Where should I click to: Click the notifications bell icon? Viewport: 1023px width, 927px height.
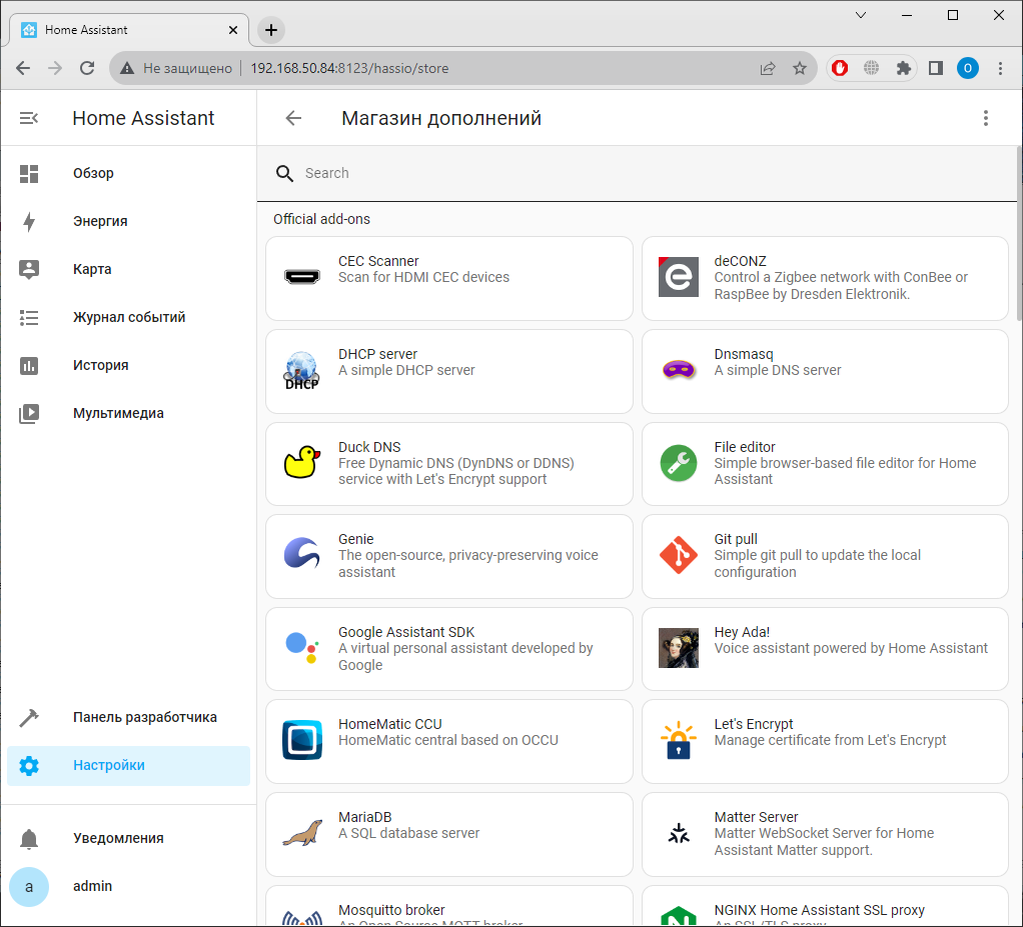[x=29, y=839]
